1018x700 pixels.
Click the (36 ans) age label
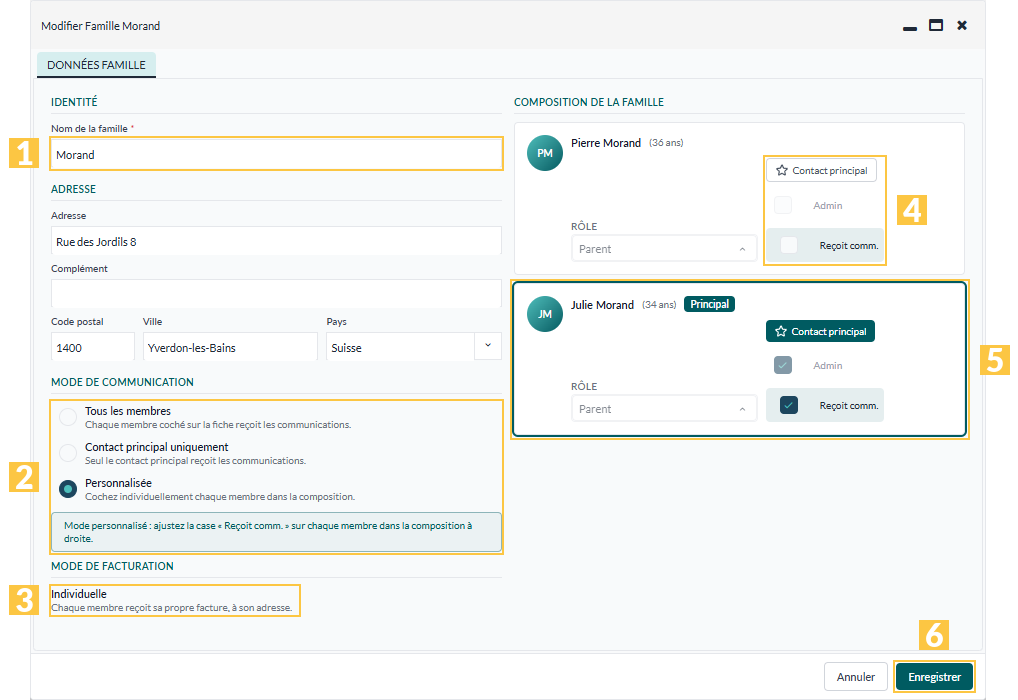click(x=666, y=143)
